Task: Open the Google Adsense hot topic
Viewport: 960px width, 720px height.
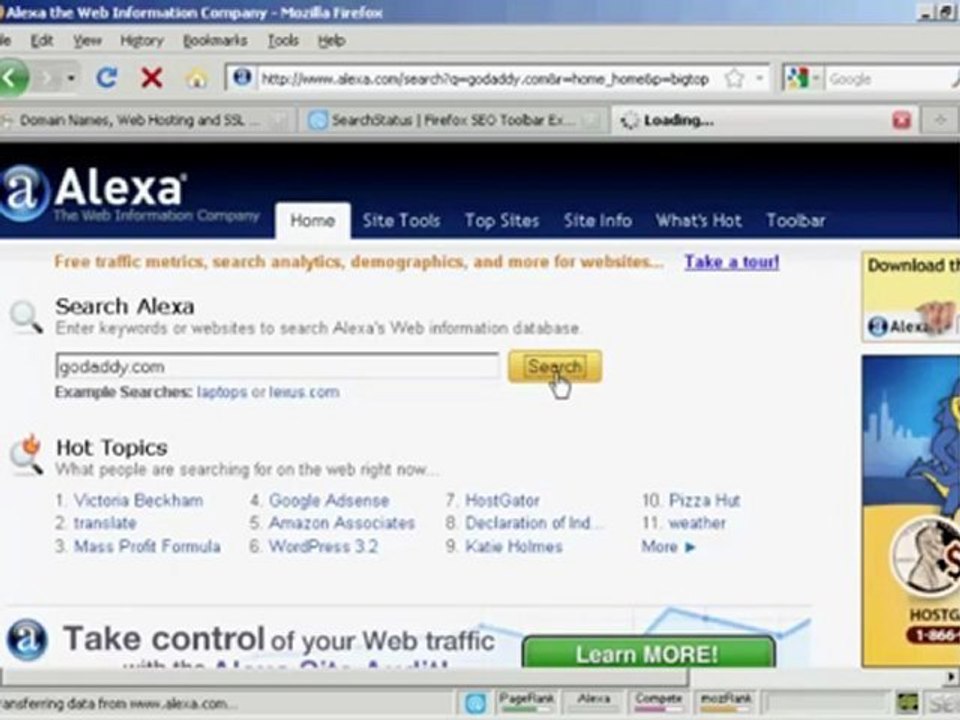Action: [x=329, y=501]
